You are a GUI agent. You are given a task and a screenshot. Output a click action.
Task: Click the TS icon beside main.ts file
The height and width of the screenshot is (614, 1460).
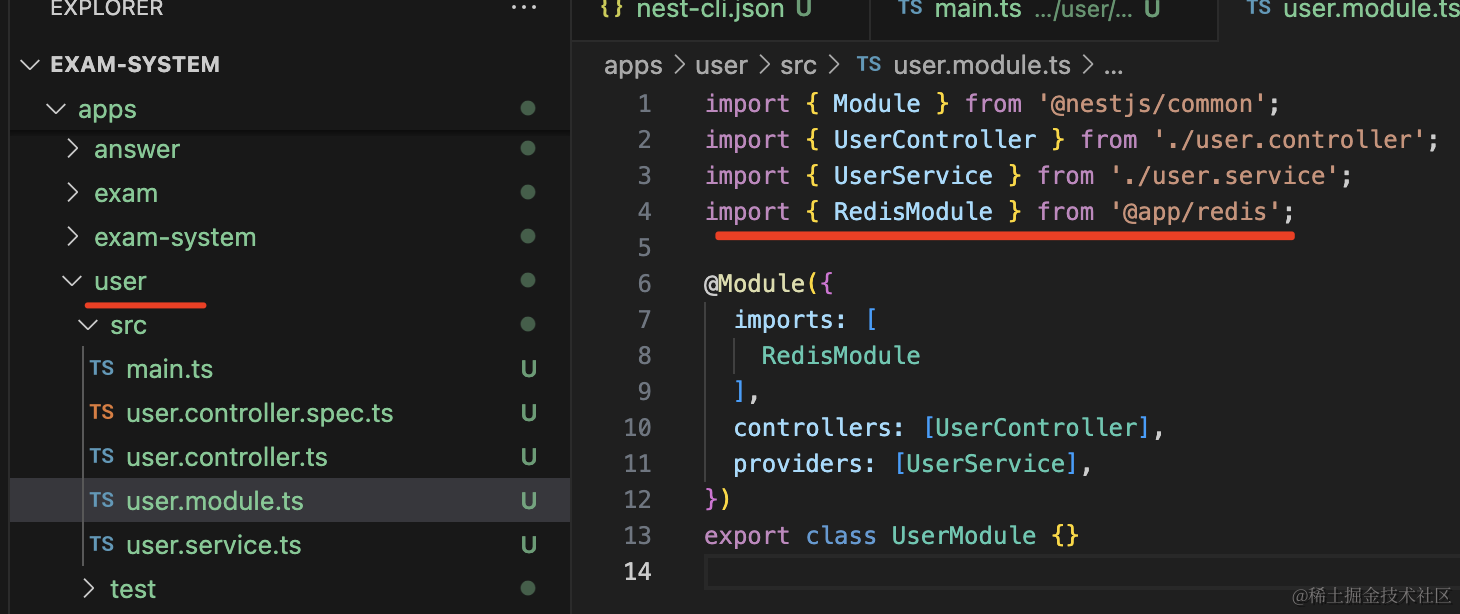(x=102, y=368)
